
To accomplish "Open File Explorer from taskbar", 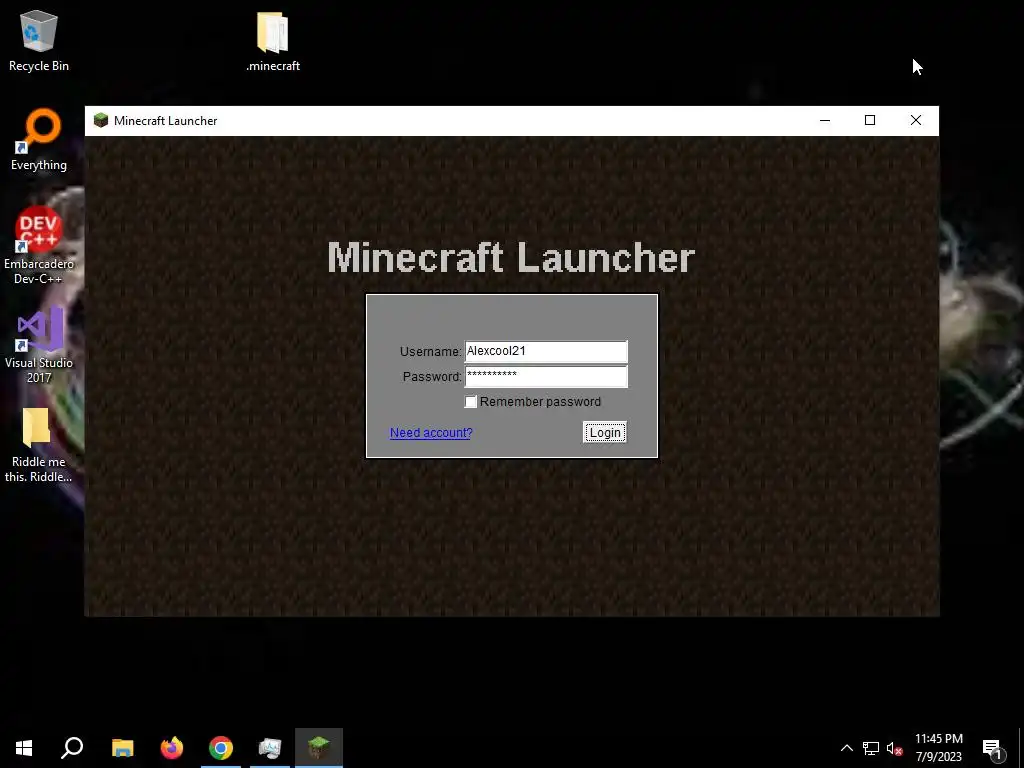I will (122, 748).
